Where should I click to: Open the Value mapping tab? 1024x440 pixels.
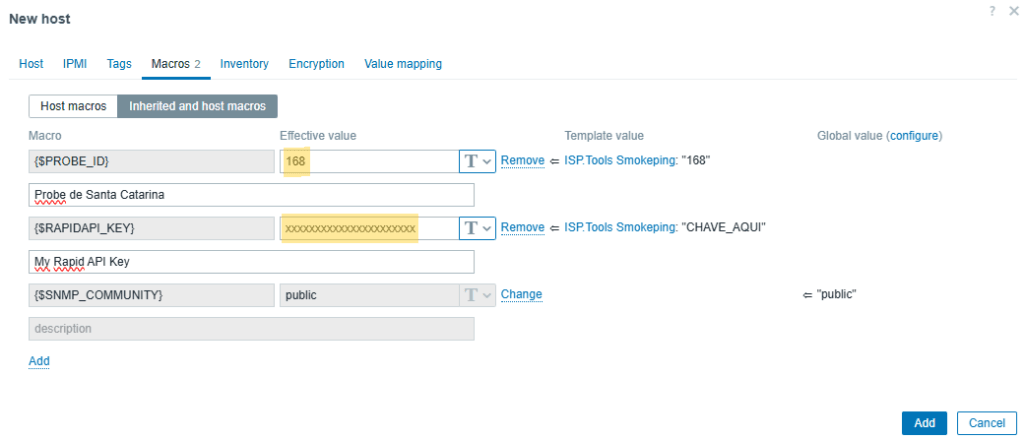403,64
